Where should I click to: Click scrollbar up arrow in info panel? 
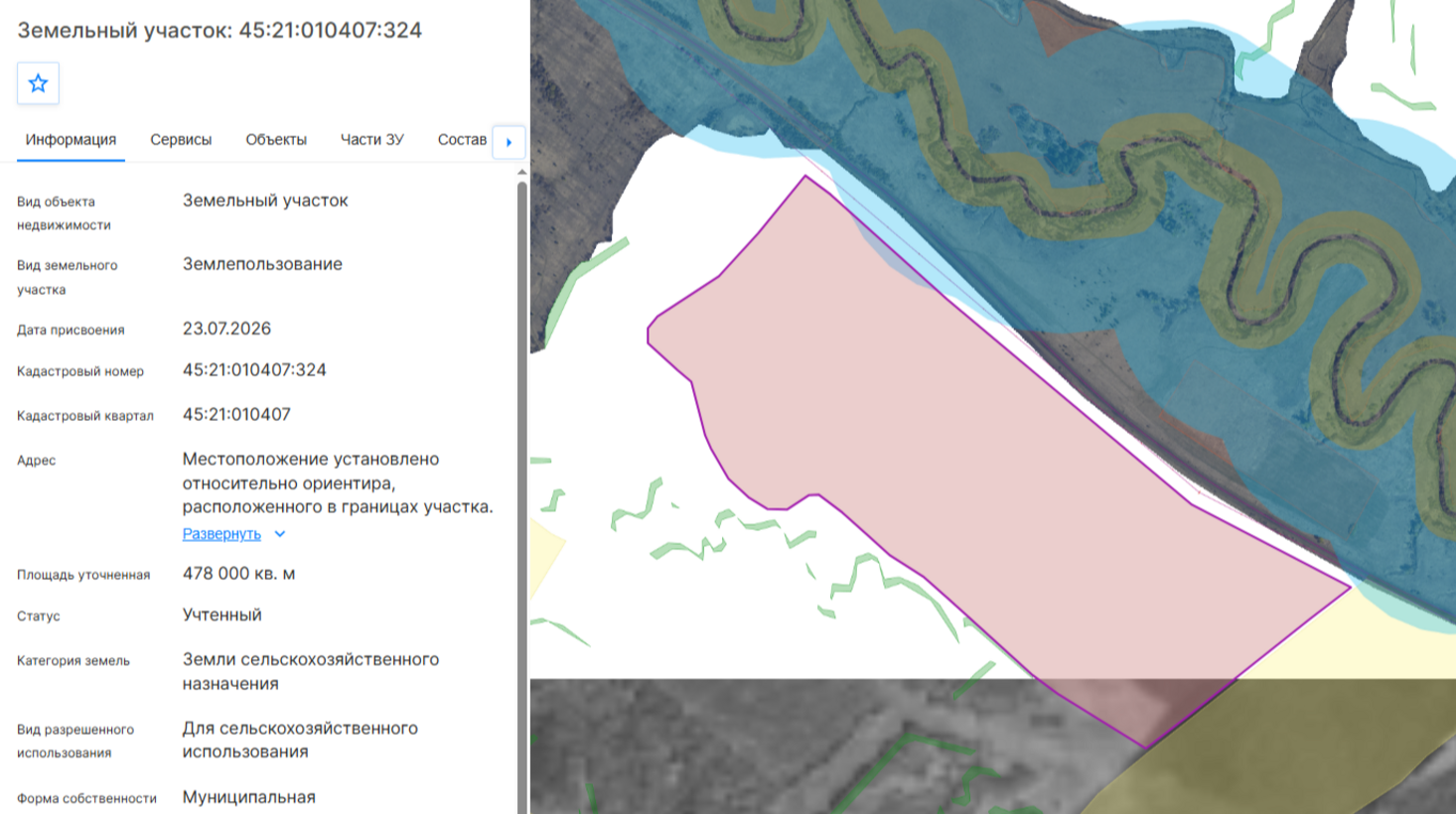coord(522,173)
